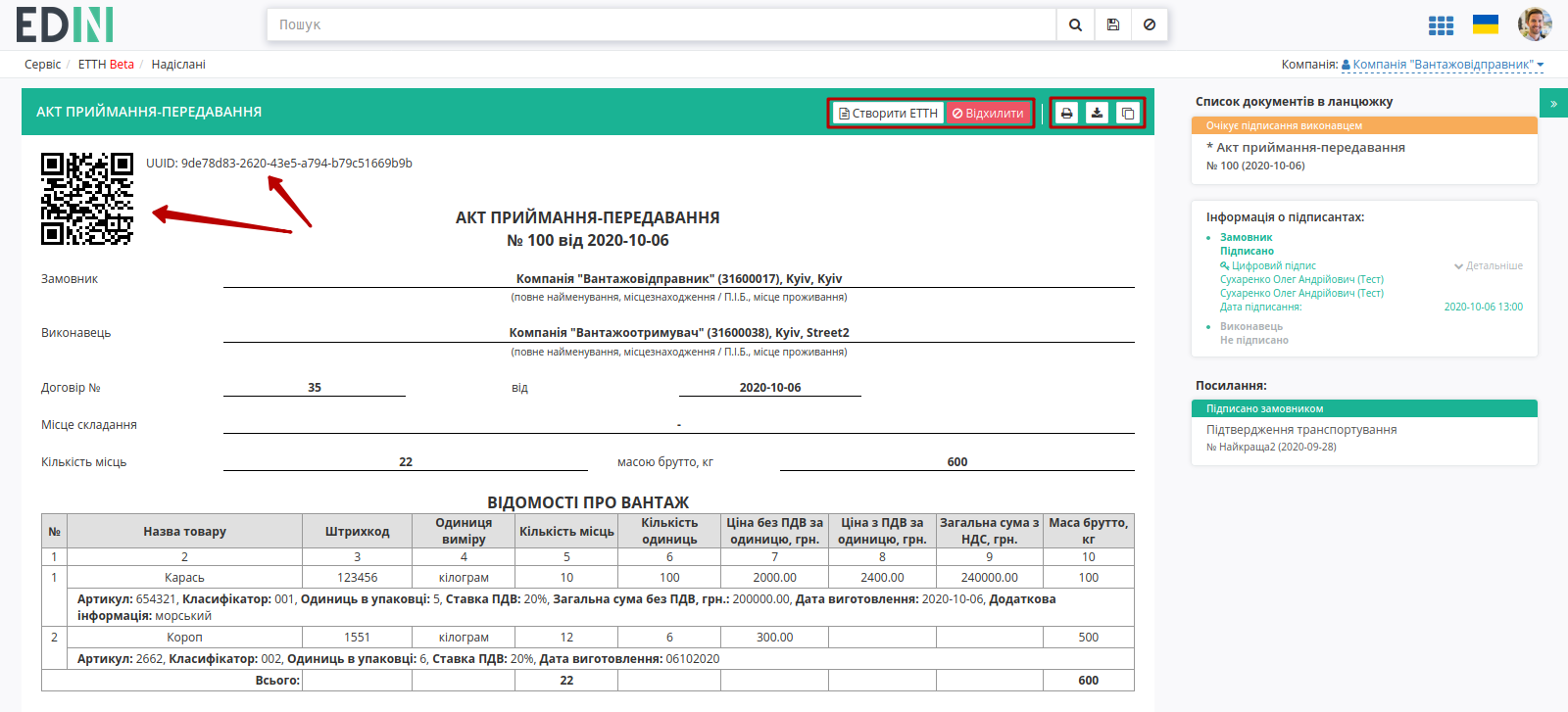
Task: Open the Надіслані breadcrumb
Action: tap(178, 65)
